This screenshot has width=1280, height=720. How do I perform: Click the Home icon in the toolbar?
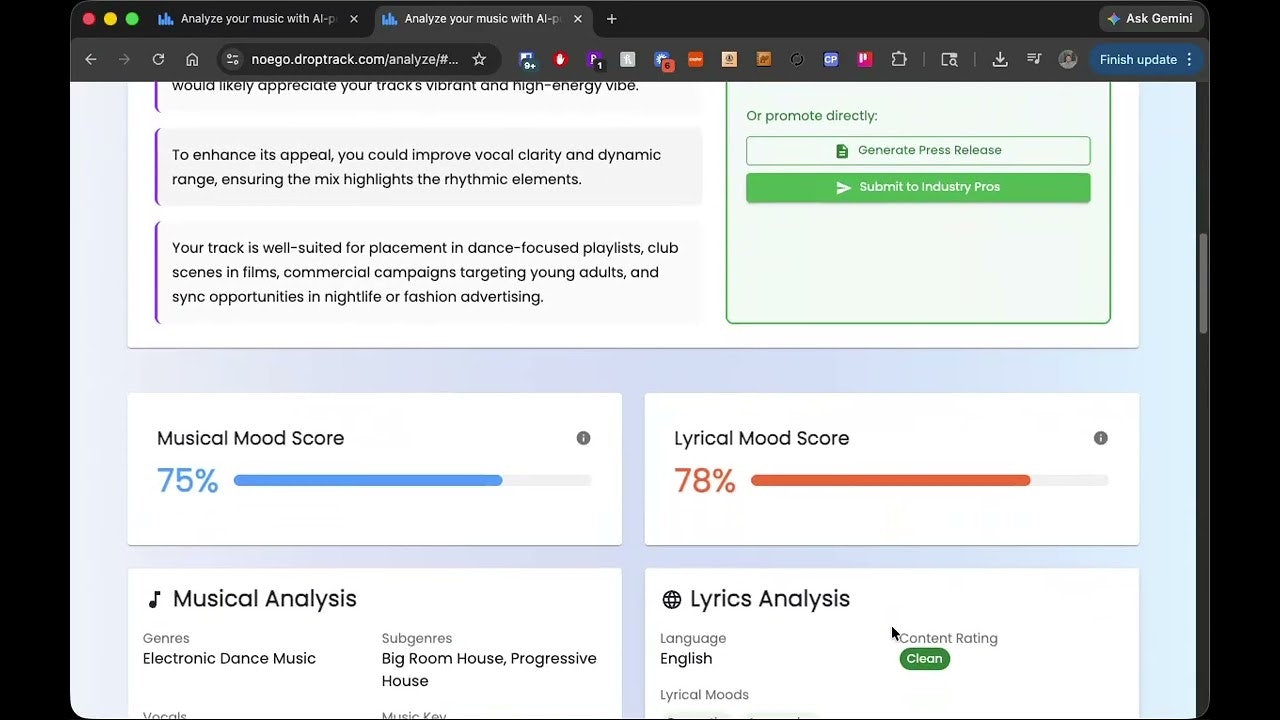pos(192,59)
